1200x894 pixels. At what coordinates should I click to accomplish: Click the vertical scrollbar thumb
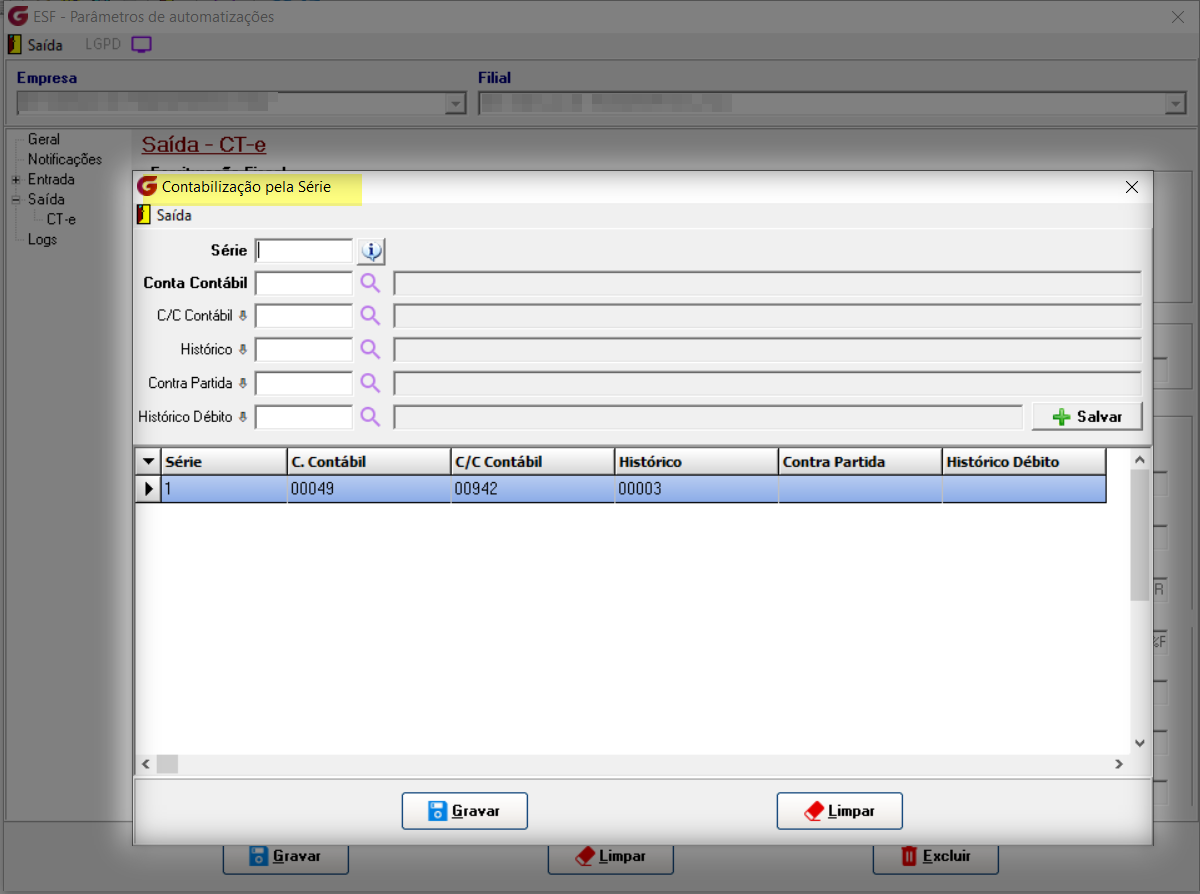(1139, 534)
